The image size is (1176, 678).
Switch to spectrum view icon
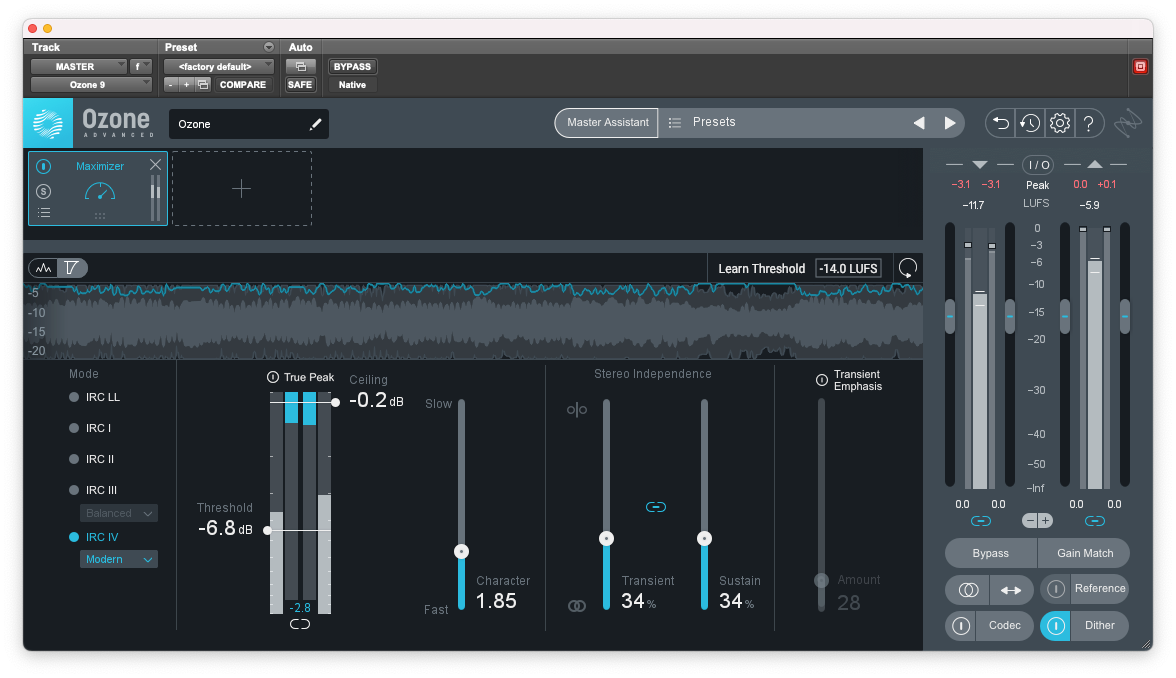pos(44,268)
